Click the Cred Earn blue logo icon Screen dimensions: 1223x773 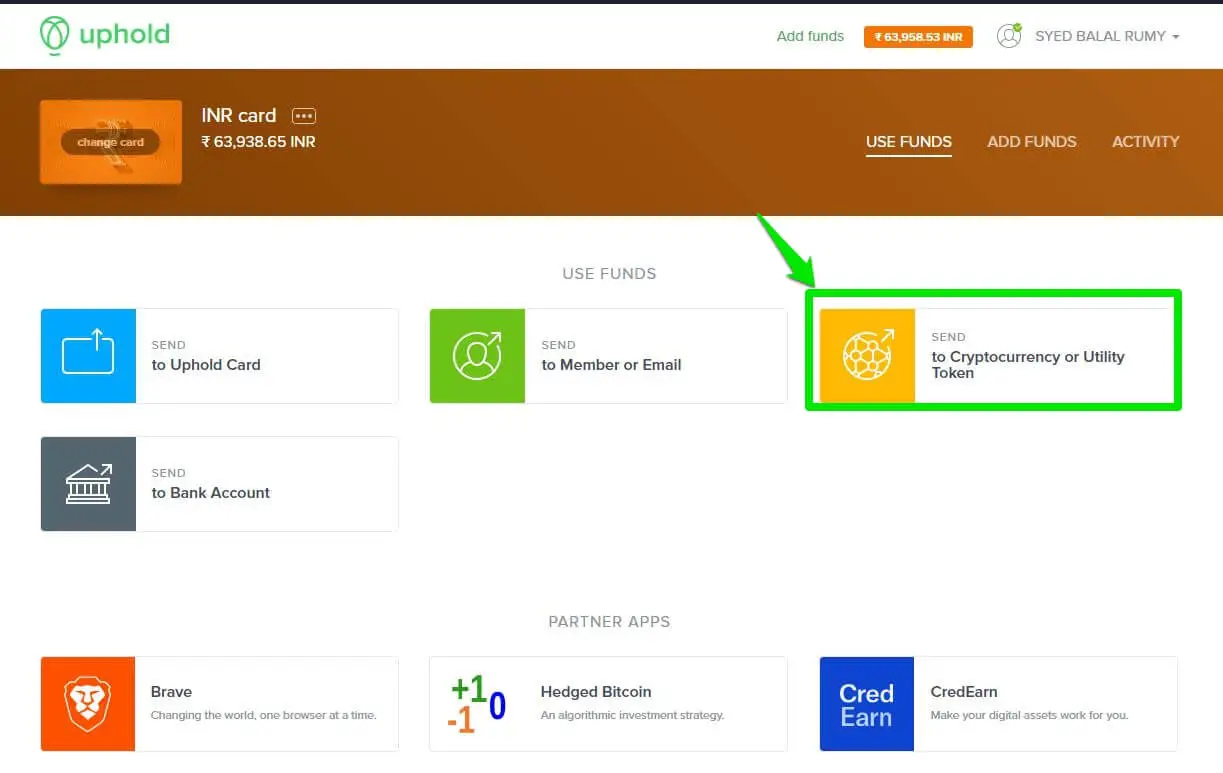coord(867,704)
